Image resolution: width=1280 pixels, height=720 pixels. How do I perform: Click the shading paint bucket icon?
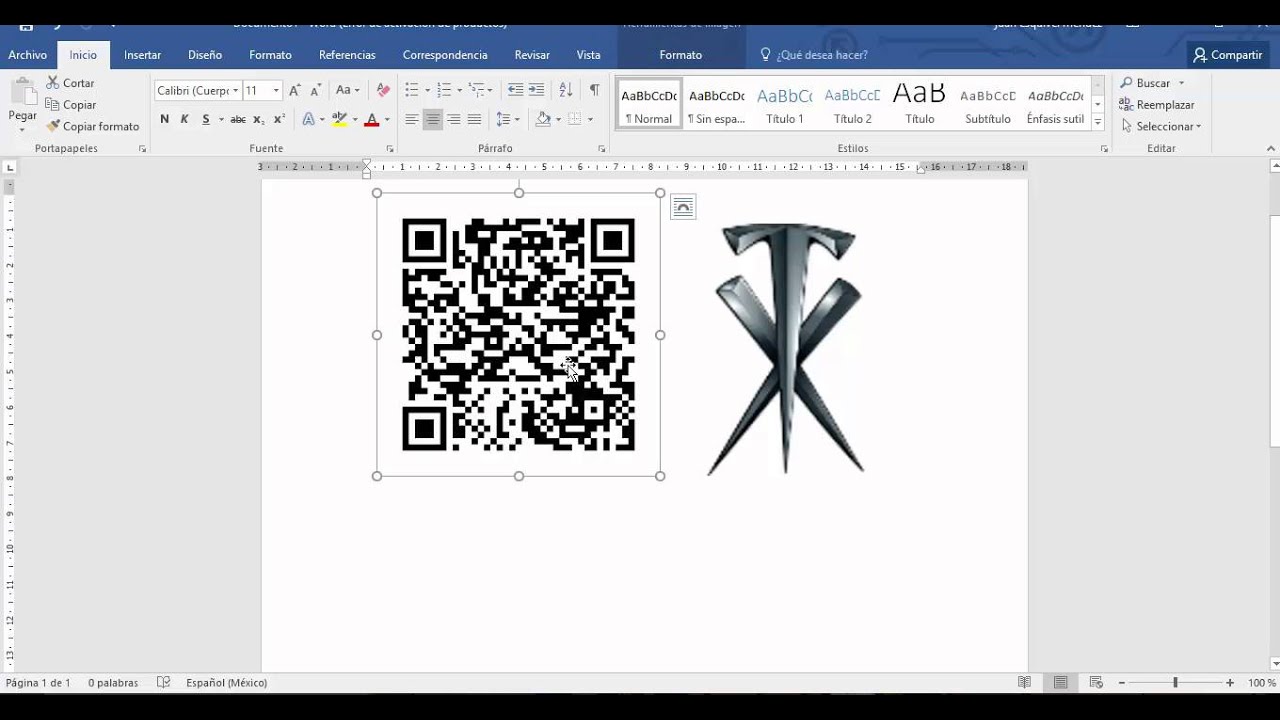(543, 119)
